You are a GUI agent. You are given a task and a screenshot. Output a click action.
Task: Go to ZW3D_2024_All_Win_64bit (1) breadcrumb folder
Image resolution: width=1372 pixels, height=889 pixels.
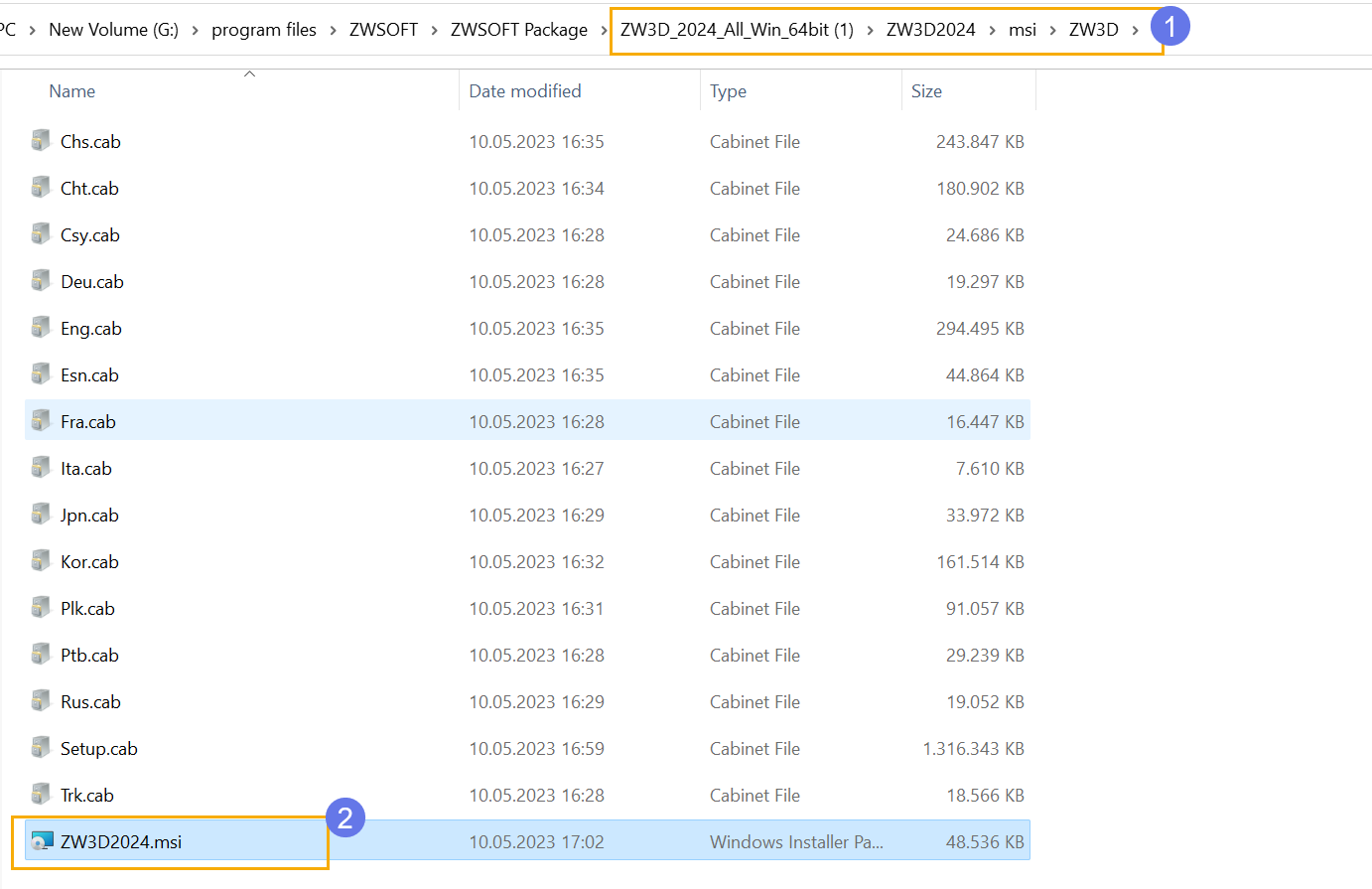pyautogui.click(x=737, y=30)
